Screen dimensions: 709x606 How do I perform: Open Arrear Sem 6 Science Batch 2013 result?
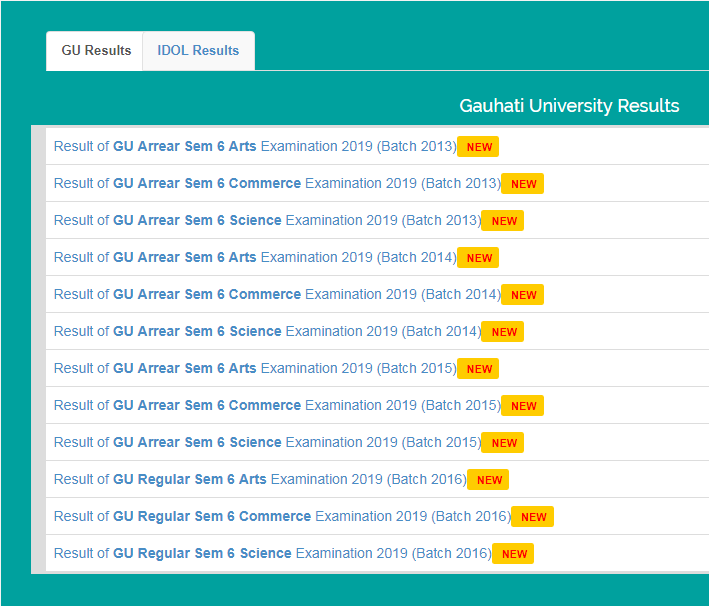coord(268,221)
